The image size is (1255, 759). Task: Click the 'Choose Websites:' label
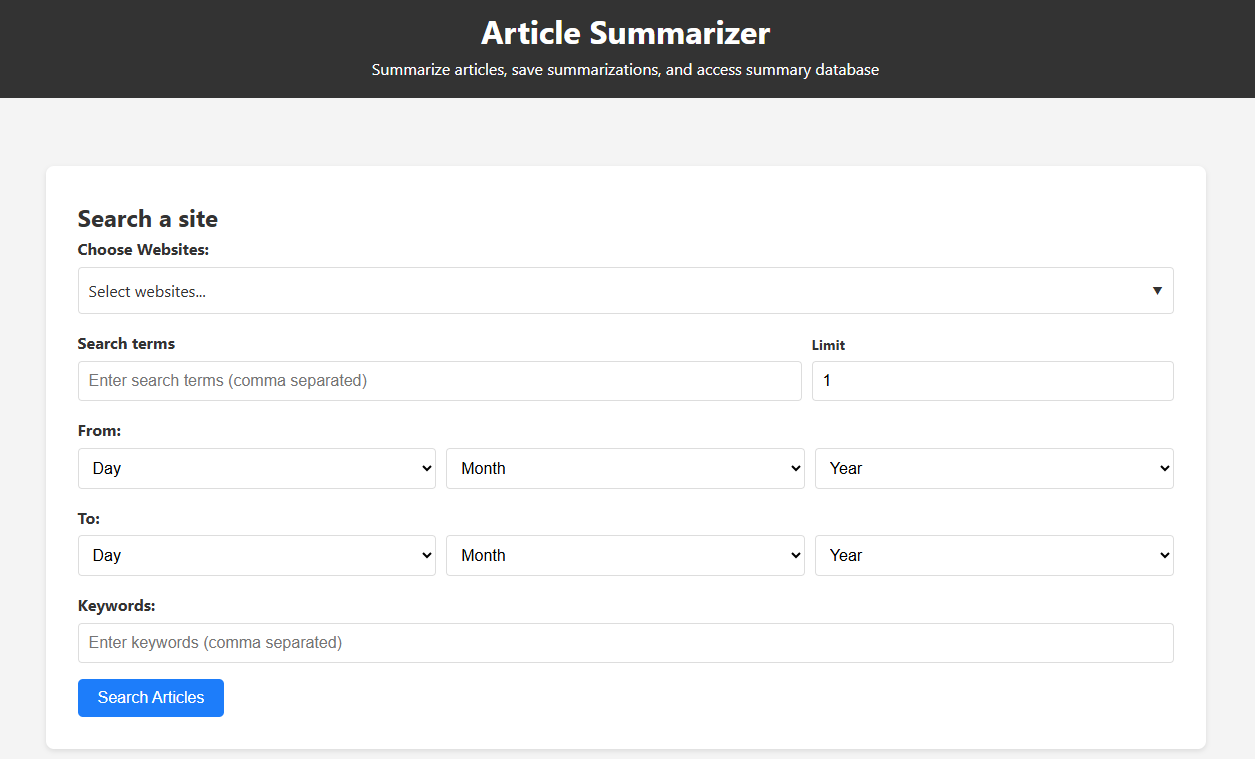click(143, 250)
